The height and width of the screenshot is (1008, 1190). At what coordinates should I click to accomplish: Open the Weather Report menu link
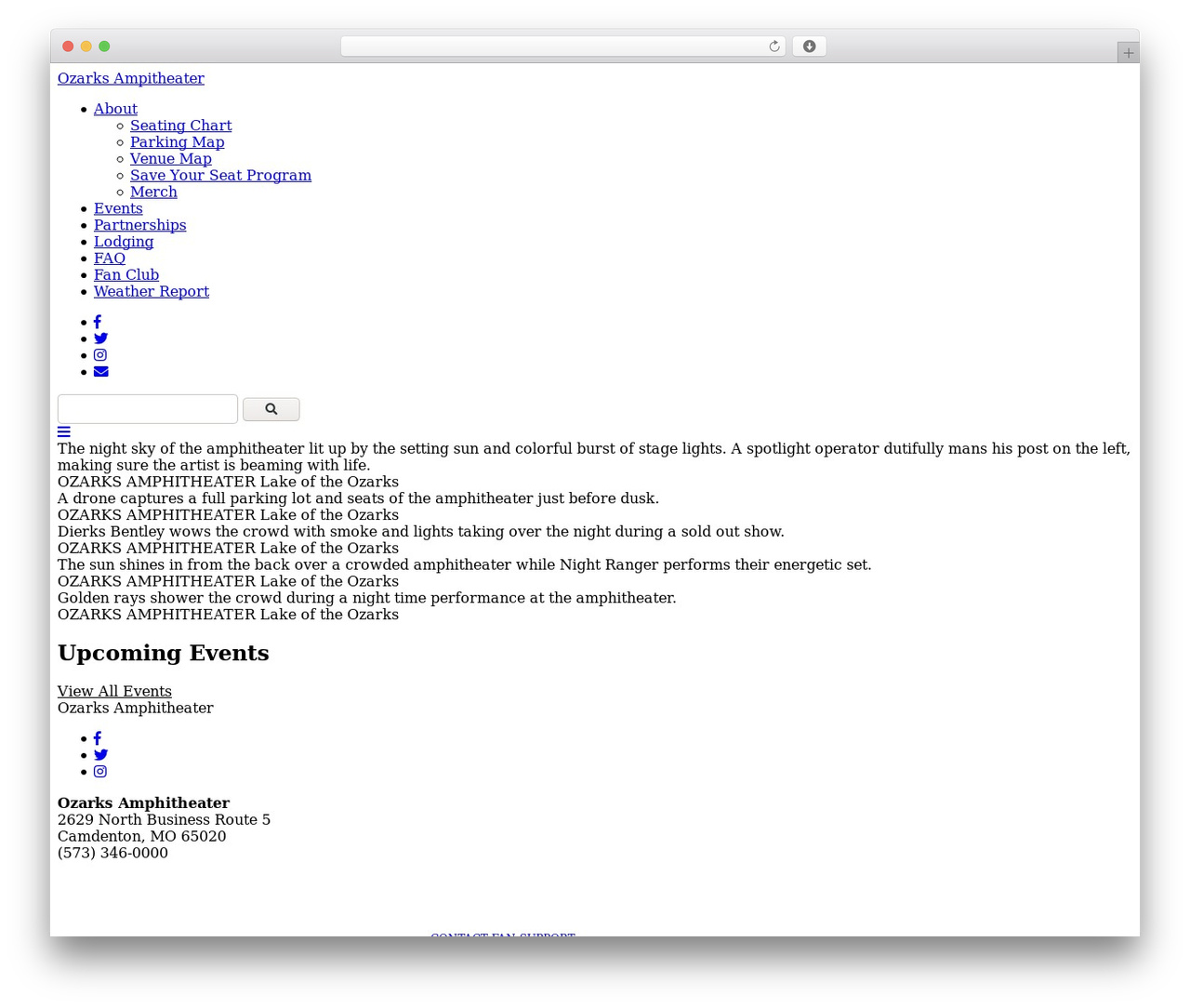point(152,292)
